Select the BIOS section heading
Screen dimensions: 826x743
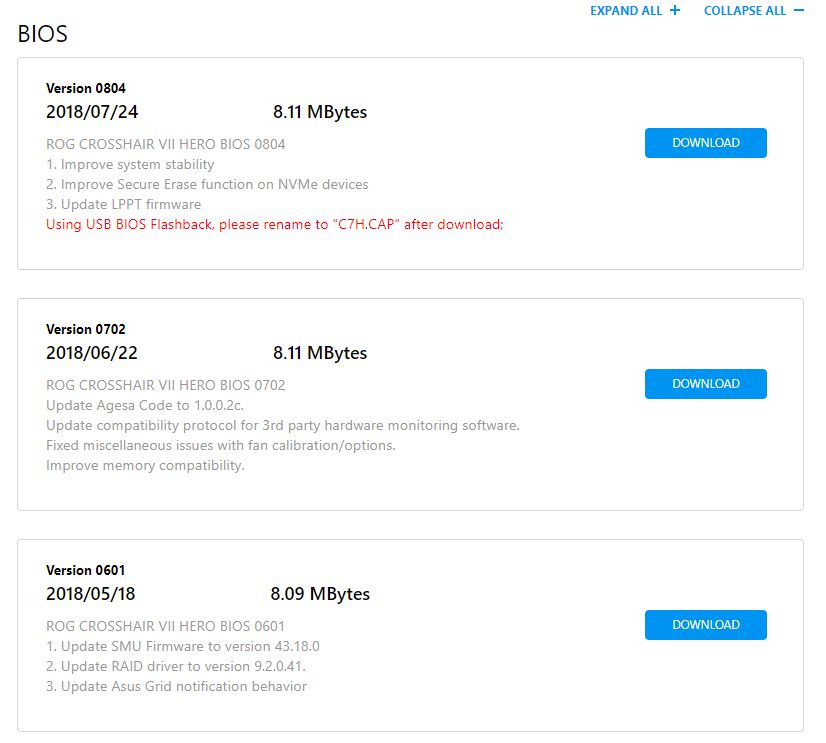point(43,34)
